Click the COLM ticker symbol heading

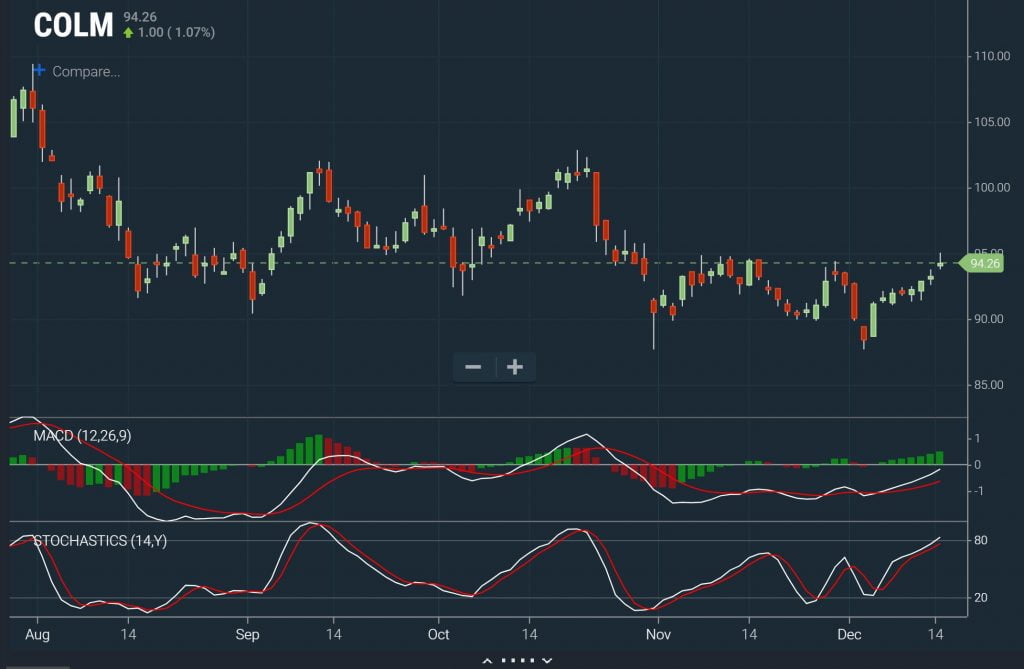(x=70, y=26)
